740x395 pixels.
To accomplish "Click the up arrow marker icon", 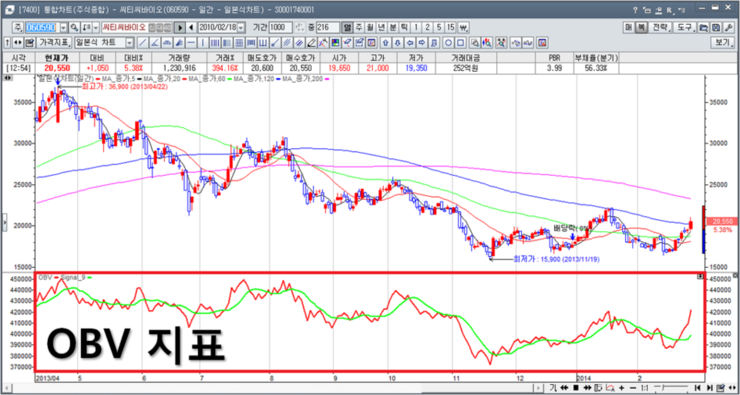I will pyautogui.click(x=386, y=43).
